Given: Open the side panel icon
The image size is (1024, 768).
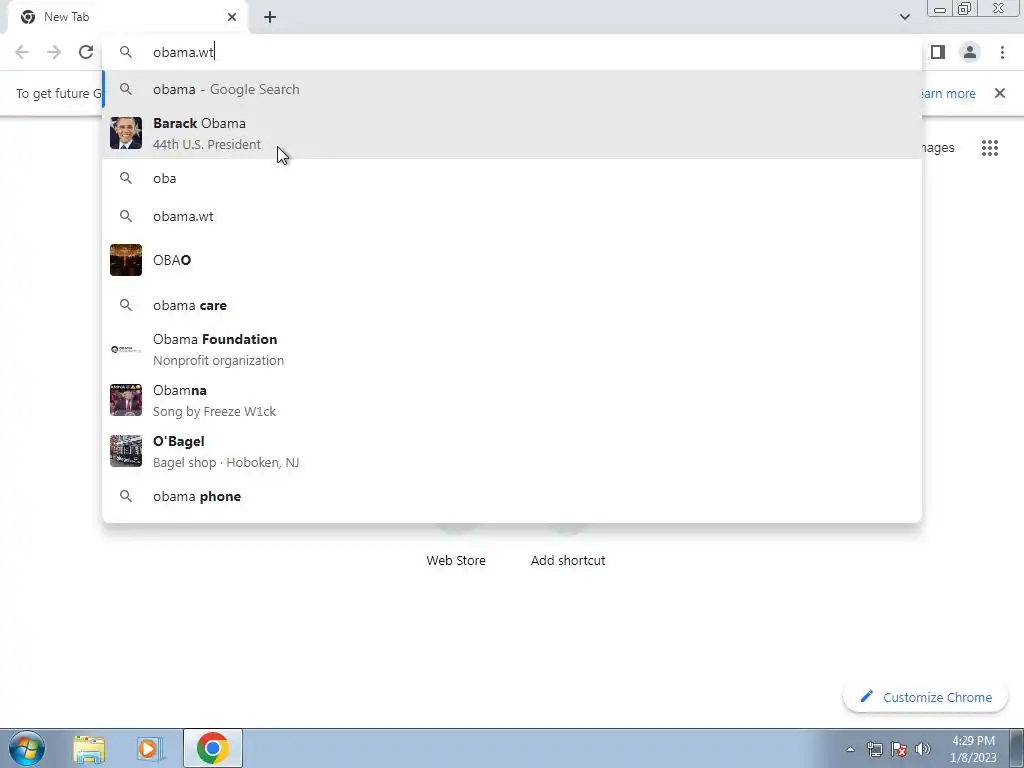Looking at the screenshot, I should [938, 52].
